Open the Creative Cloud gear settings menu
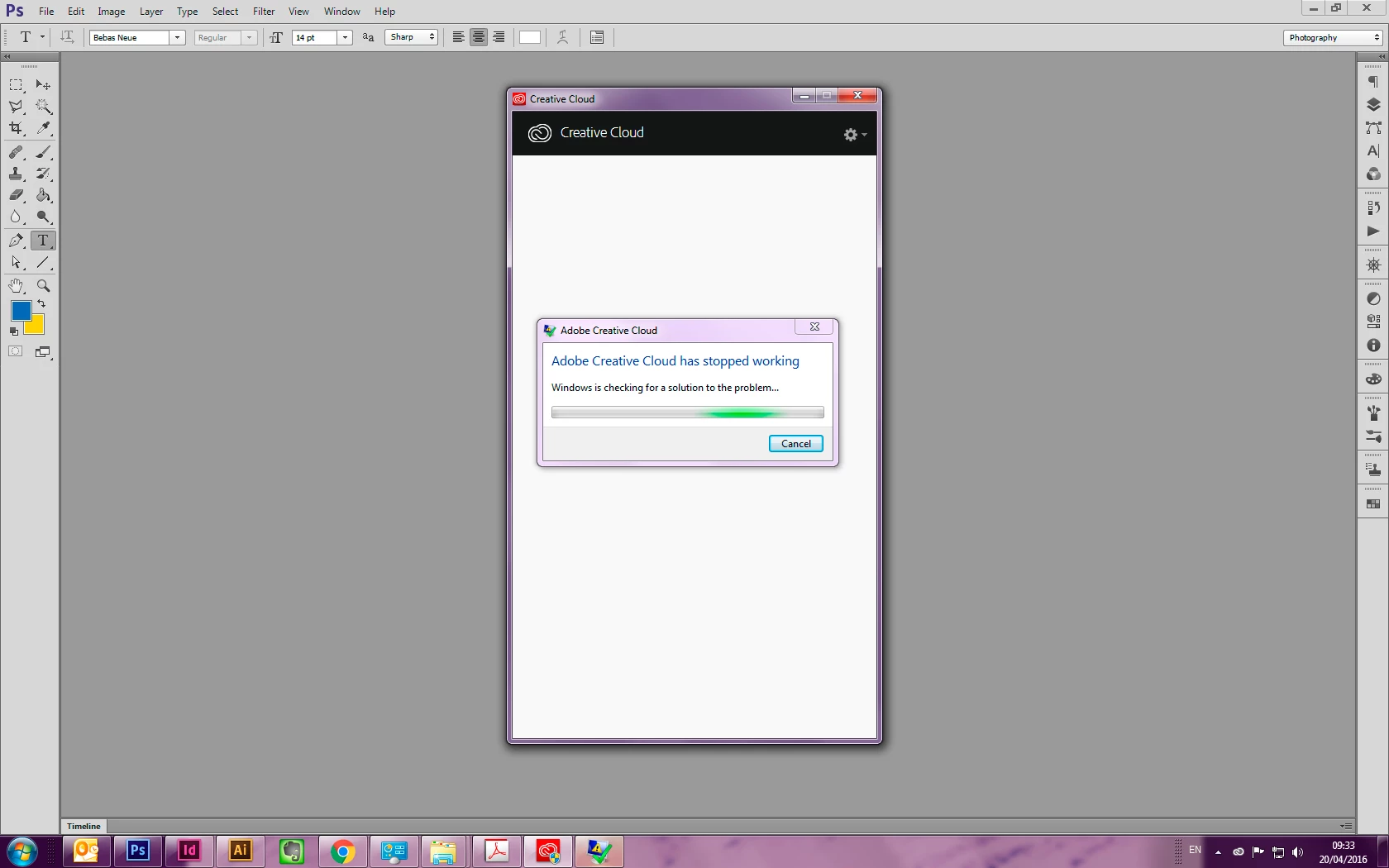Image resolution: width=1389 pixels, height=868 pixels. click(x=855, y=134)
